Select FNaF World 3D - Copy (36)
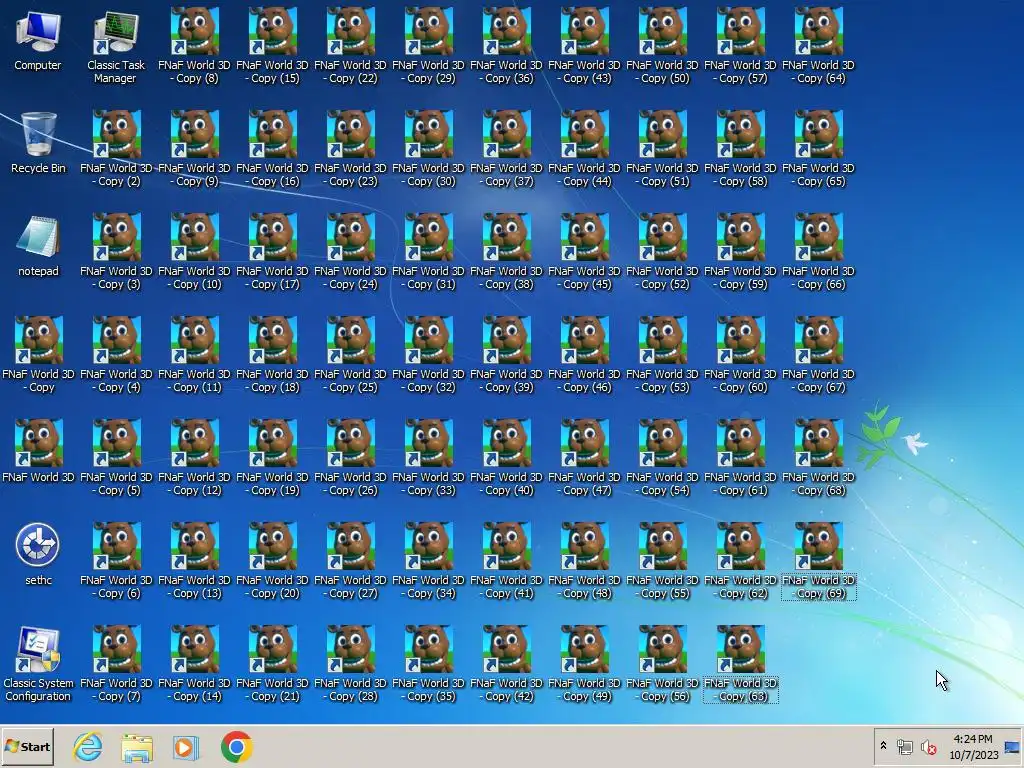The image size is (1024, 768). tap(506, 45)
